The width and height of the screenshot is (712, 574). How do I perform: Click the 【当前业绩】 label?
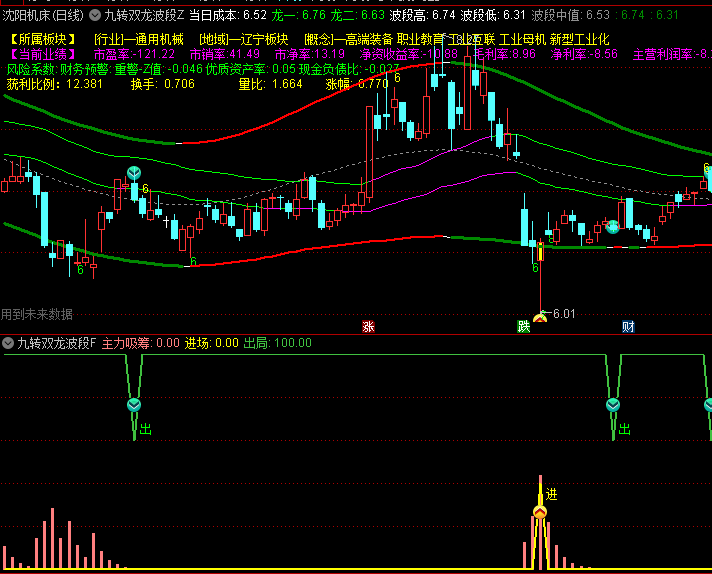(x=43, y=54)
